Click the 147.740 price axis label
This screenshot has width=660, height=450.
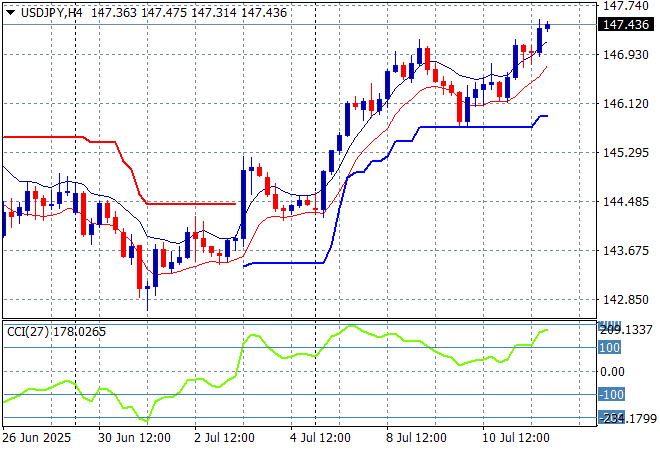click(625, 6)
